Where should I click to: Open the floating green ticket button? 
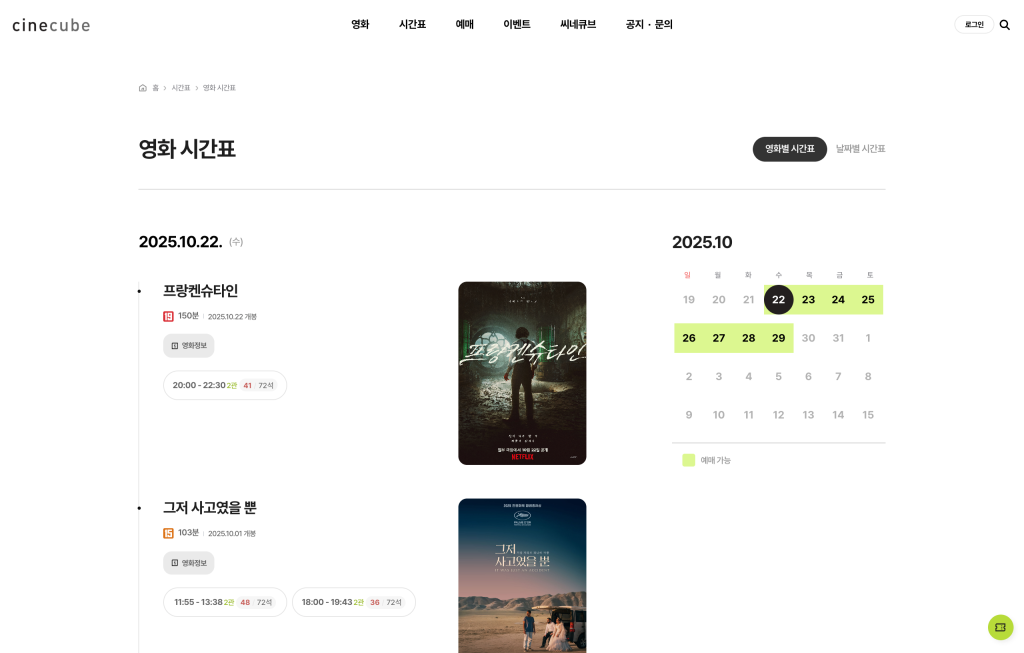[x=1000, y=628]
